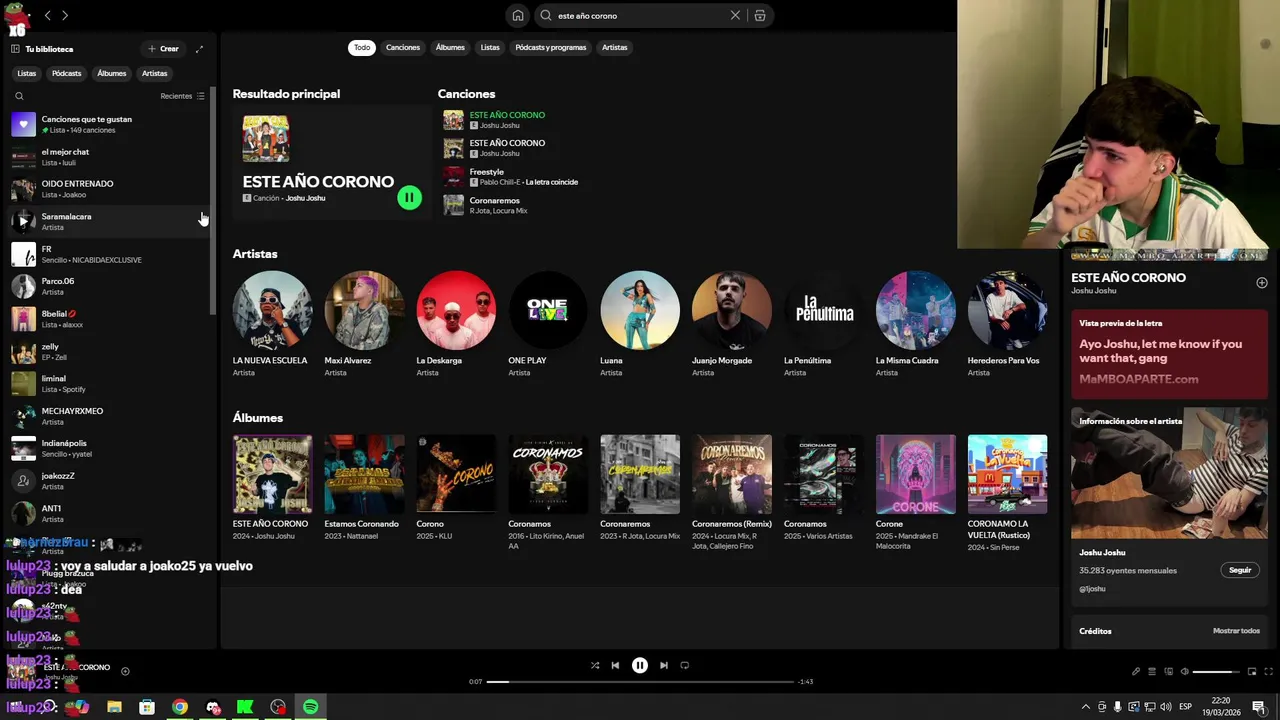Expand credits with Mostrar todos
Viewport: 1280px width, 720px height.
(x=1236, y=631)
